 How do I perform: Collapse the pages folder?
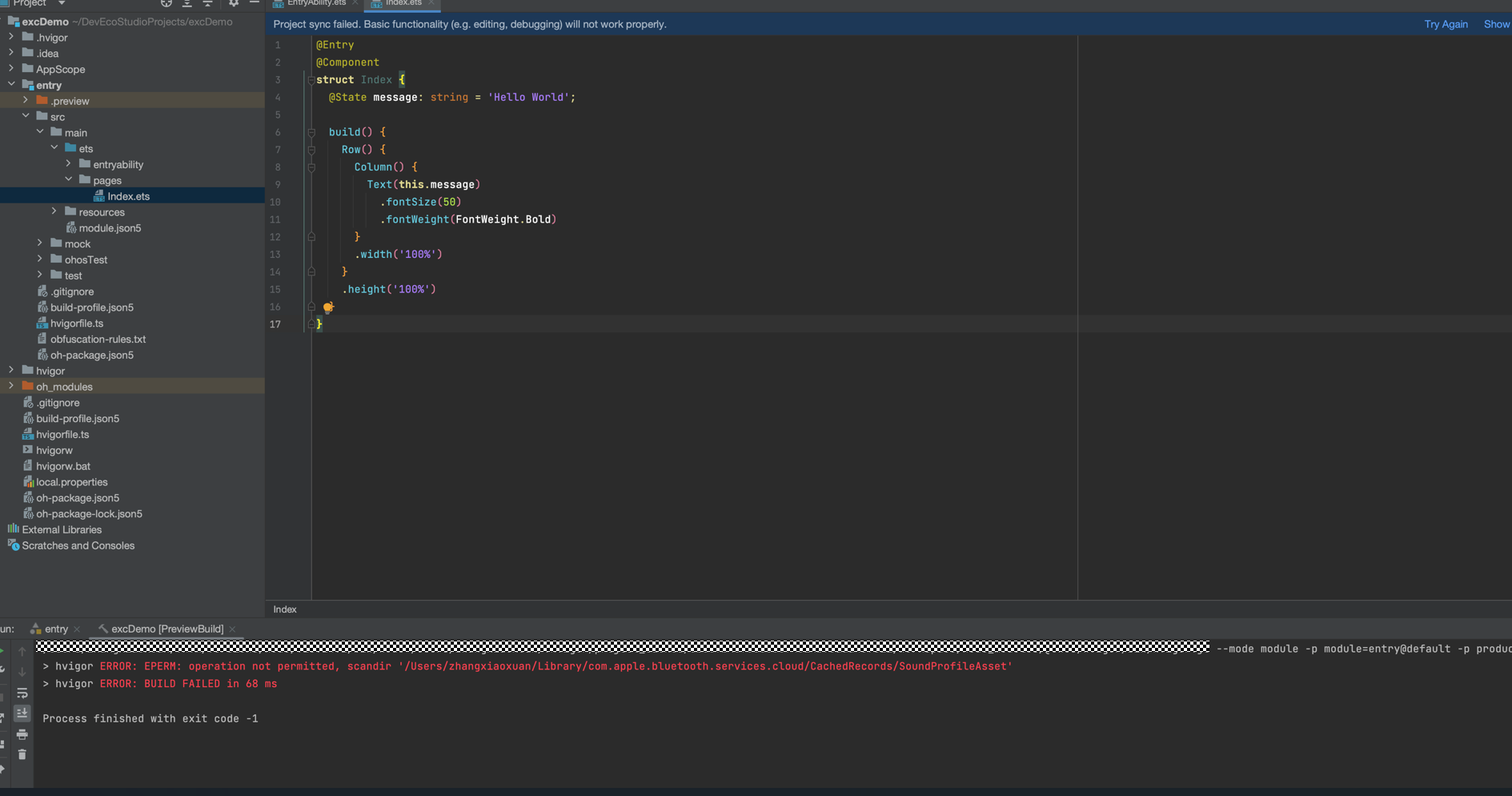click(69, 180)
